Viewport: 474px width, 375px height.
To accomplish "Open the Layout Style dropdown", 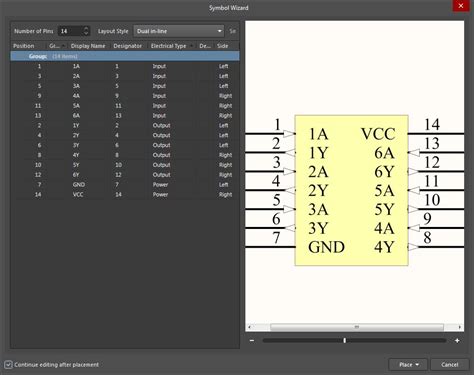I will [x=179, y=31].
